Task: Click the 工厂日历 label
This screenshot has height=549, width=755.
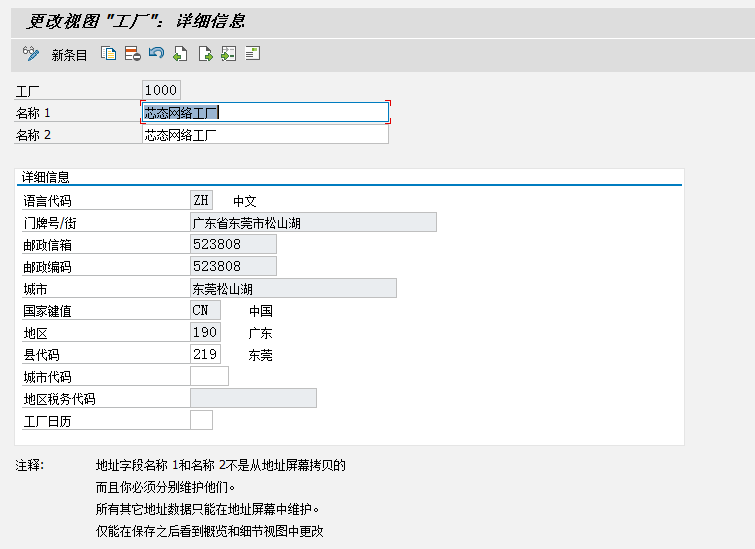Action: click(47, 421)
